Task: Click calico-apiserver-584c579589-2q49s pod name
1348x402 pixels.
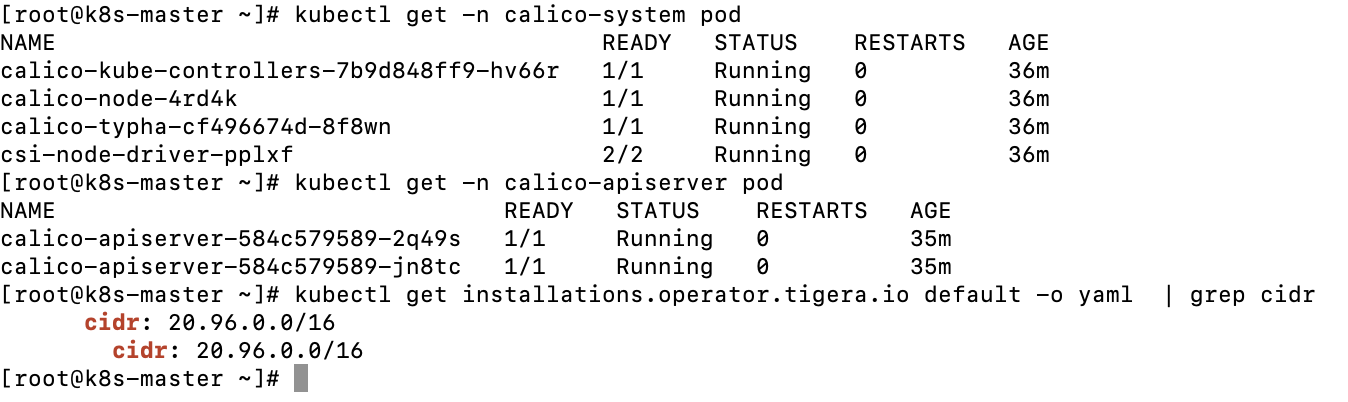Action: tap(231, 239)
